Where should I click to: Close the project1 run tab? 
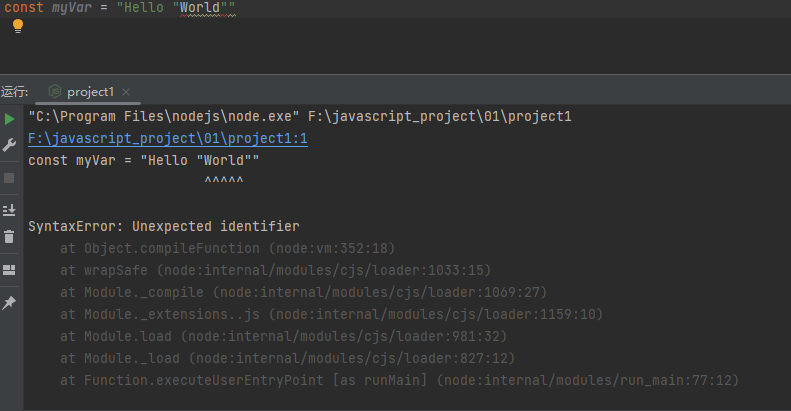(126, 92)
